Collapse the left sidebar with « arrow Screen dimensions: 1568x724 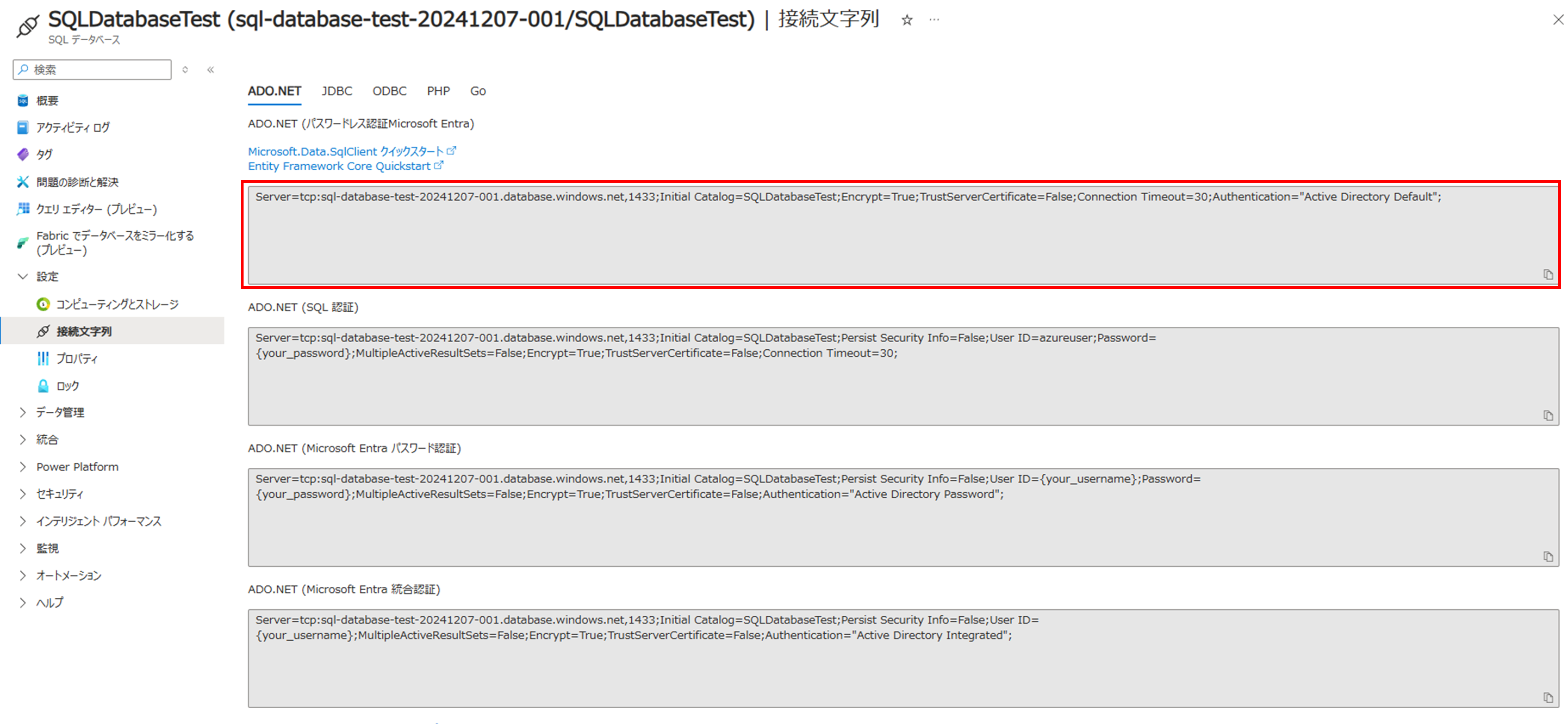point(210,70)
